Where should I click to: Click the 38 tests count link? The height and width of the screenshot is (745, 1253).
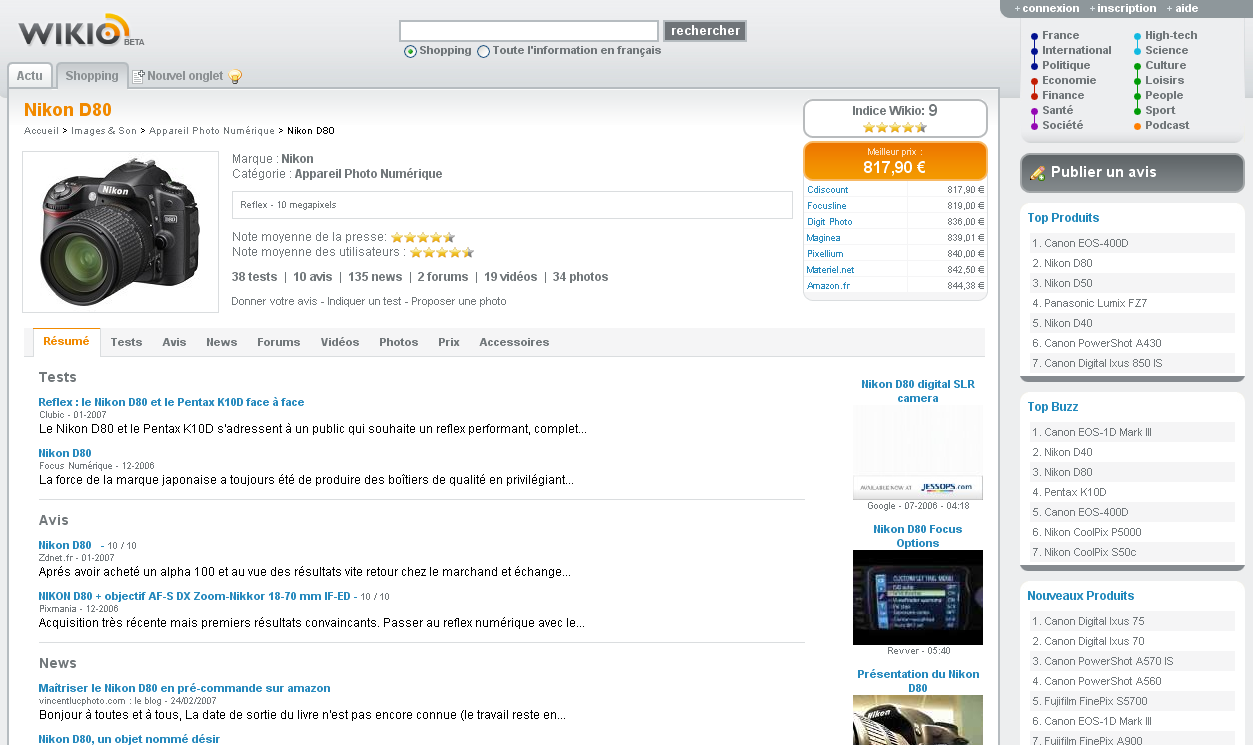(254, 277)
